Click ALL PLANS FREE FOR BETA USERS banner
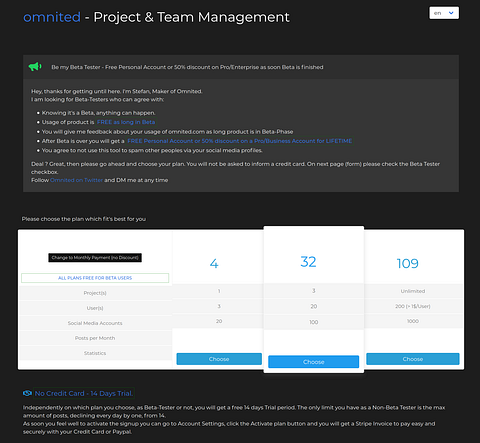This screenshot has width=480, height=443. click(95, 278)
